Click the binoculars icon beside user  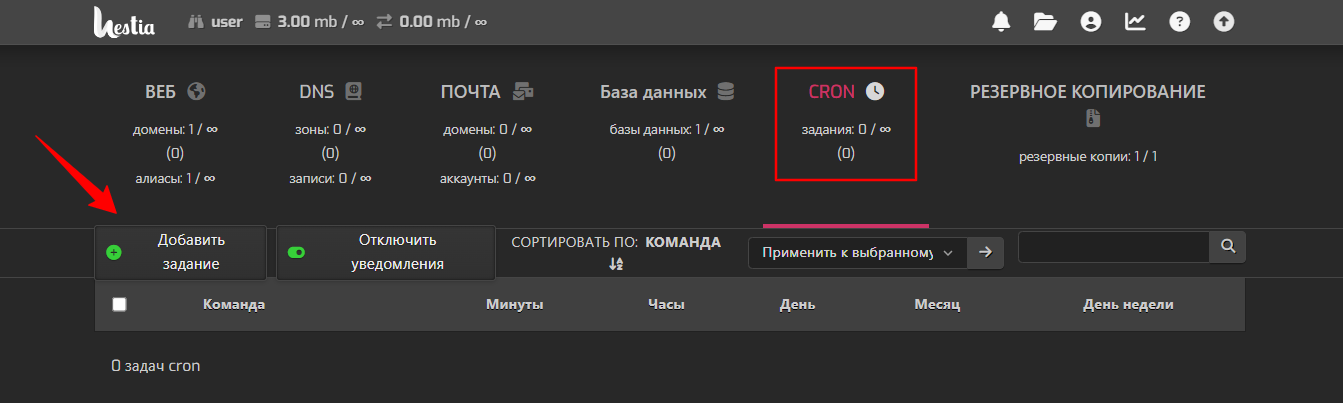point(196,21)
